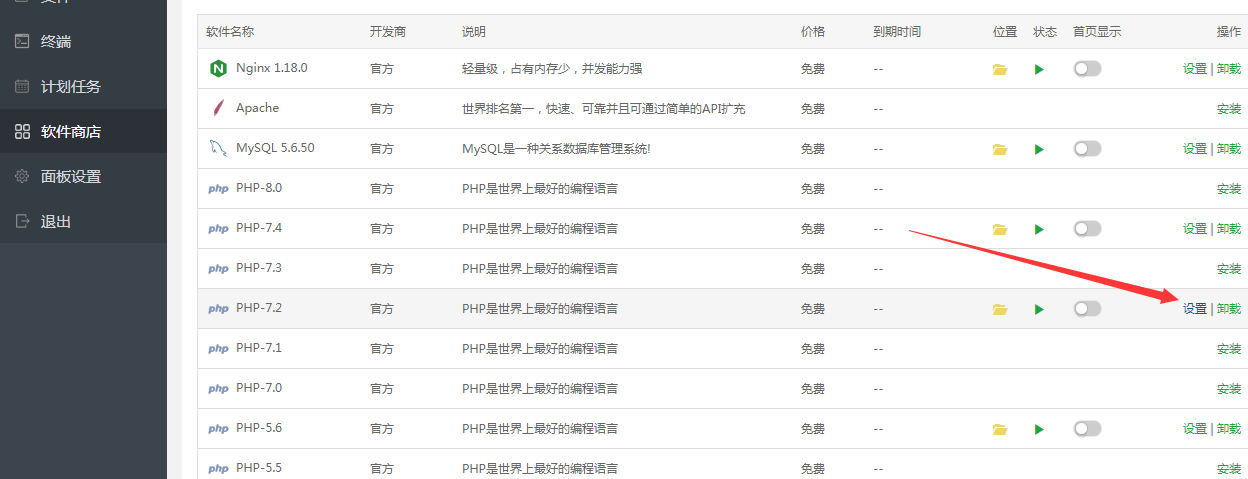Click the php logo beside PHP-8.0

pyautogui.click(x=218, y=189)
